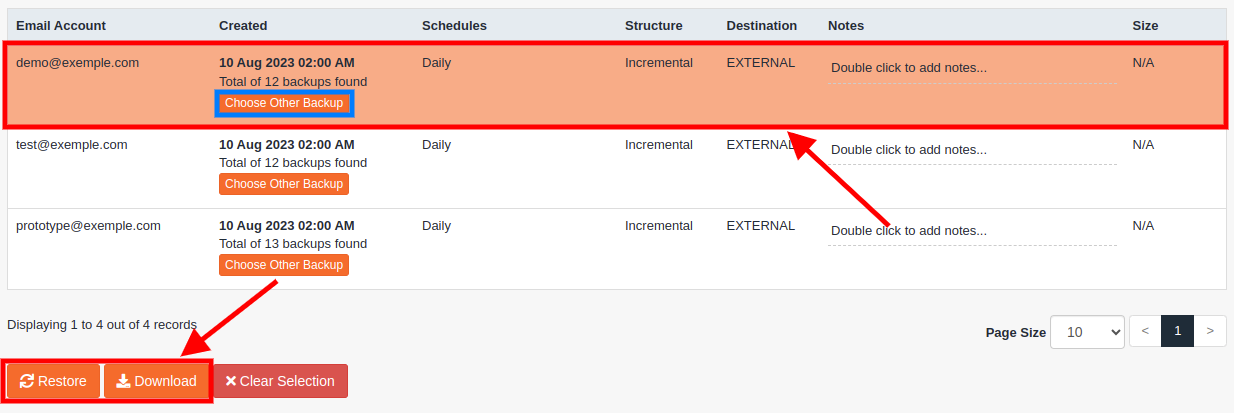Click the notes field for test@exemple.com
The height and width of the screenshot is (413, 1234).
970,150
